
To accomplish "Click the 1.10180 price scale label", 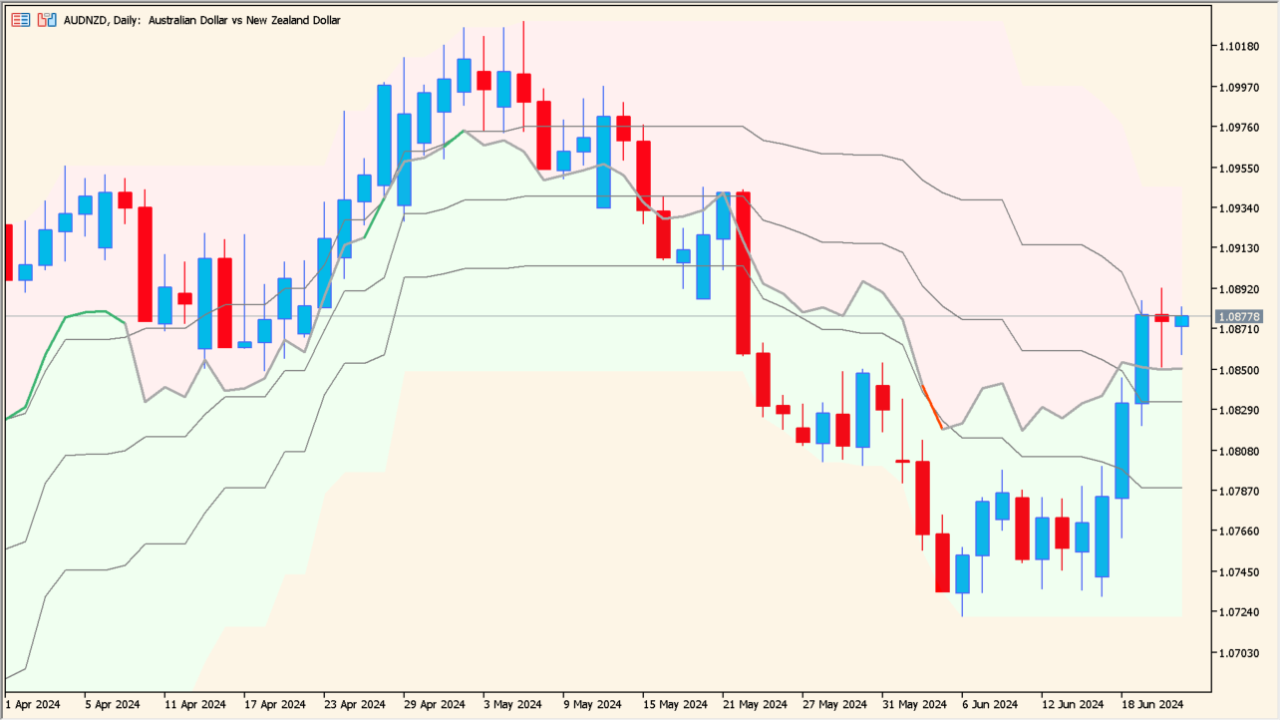I will click(1238, 46).
